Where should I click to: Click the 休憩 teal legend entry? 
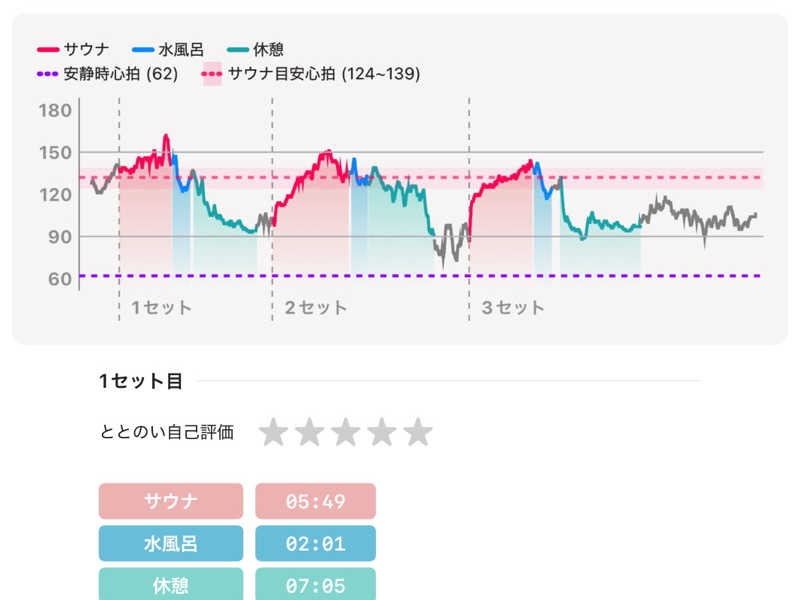(x=263, y=49)
